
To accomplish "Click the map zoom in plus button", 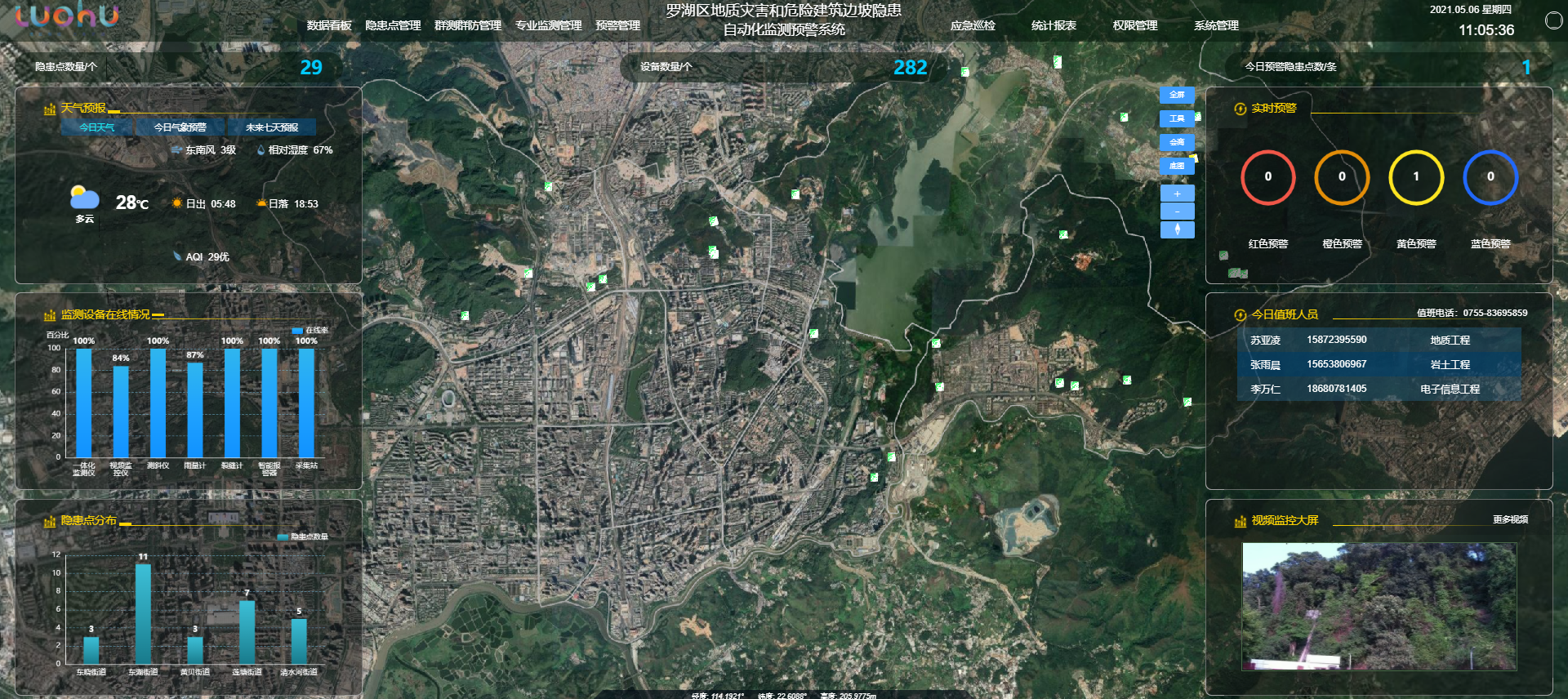I will [x=1177, y=194].
